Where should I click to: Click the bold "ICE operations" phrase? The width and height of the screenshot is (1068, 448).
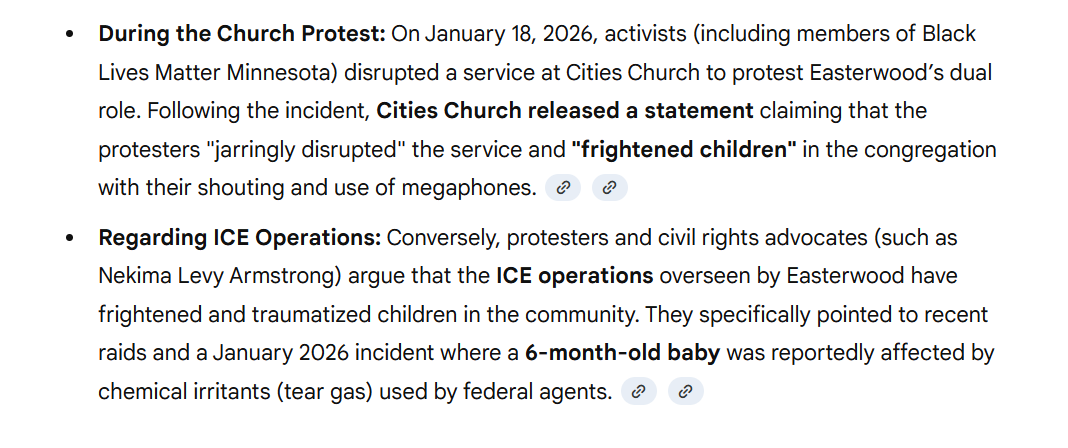[x=574, y=275]
